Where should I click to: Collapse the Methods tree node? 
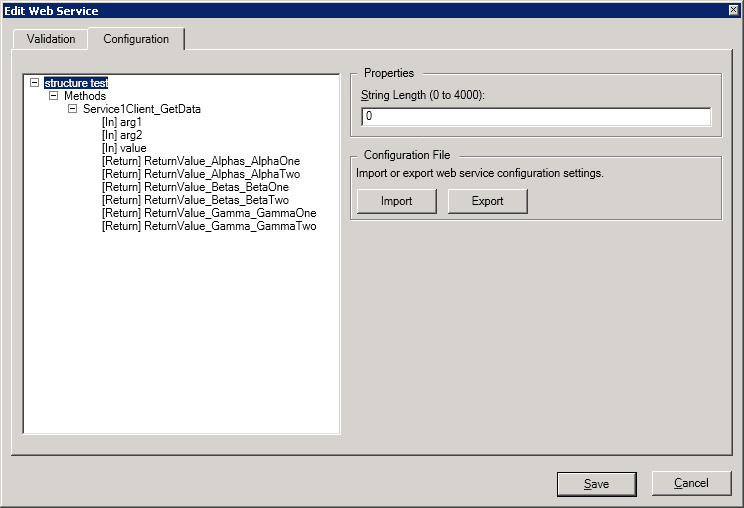[54, 96]
